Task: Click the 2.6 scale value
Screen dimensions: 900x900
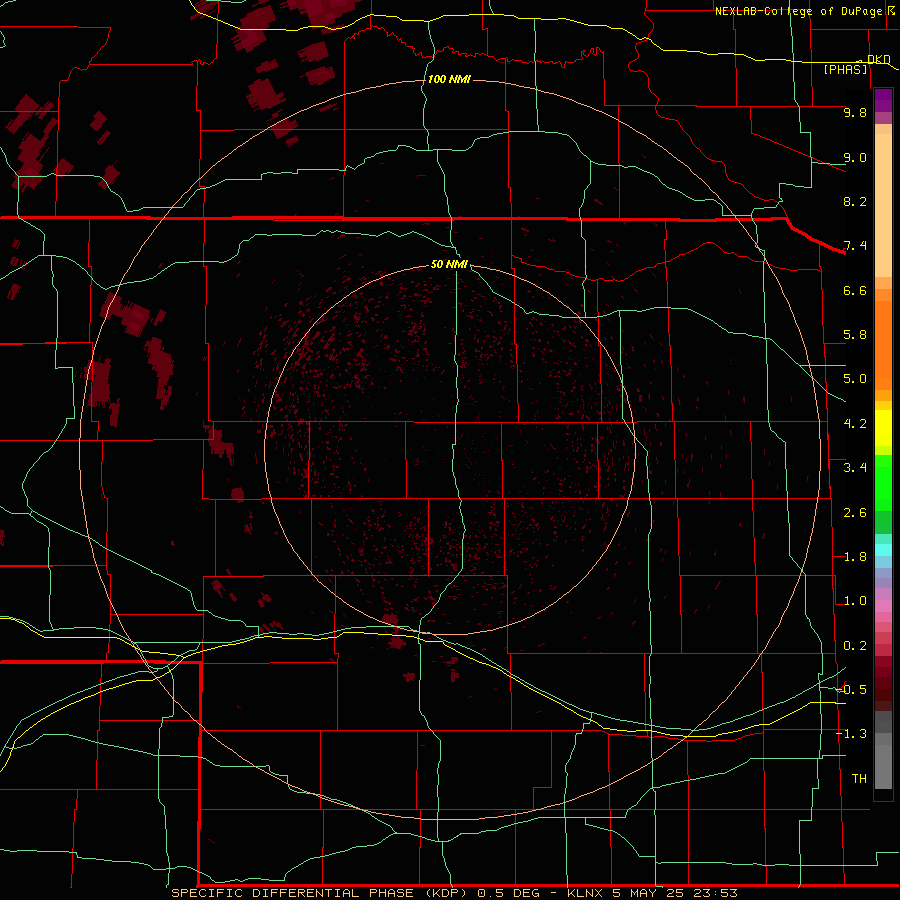Action: tap(855, 513)
